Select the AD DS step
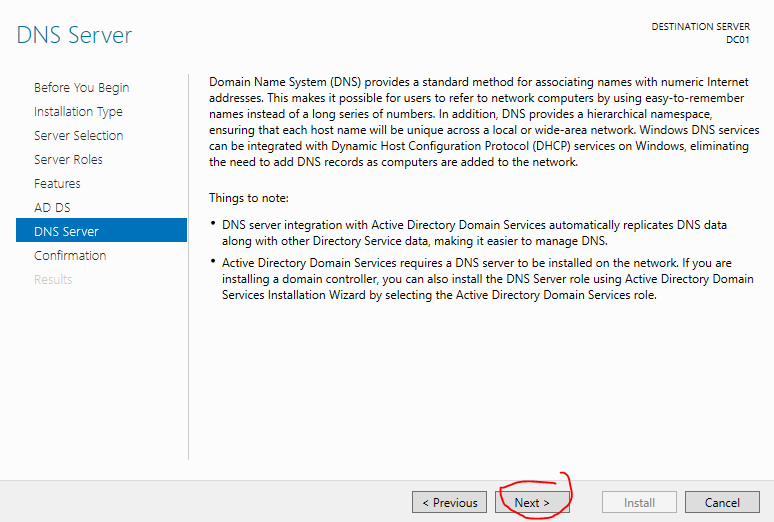 click(52, 207)
